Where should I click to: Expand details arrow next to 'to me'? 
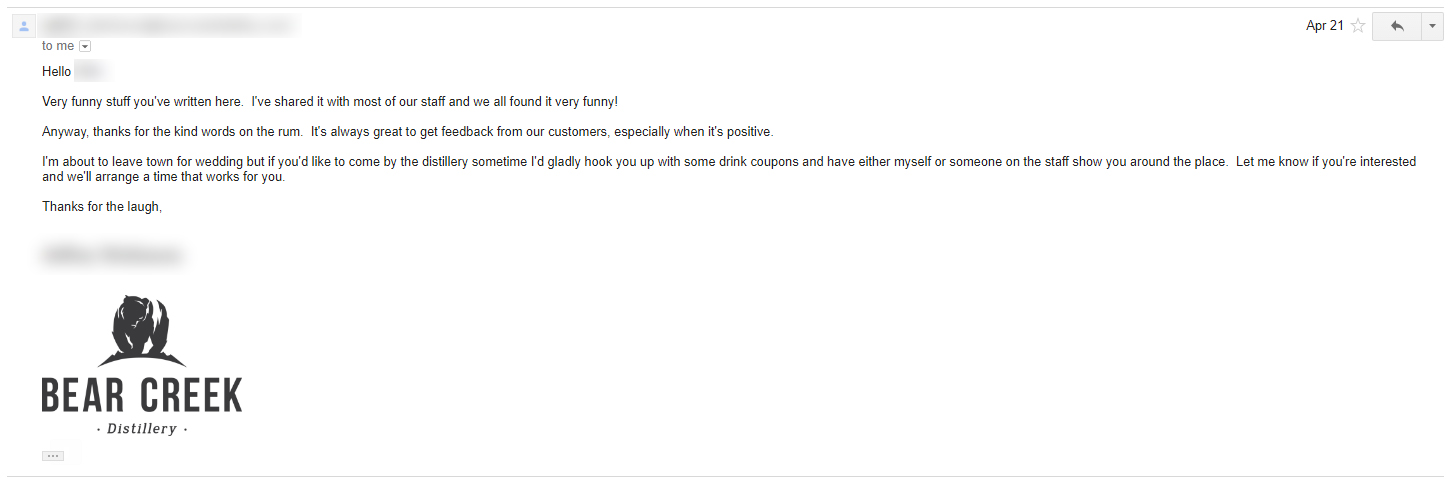point(85,46)
